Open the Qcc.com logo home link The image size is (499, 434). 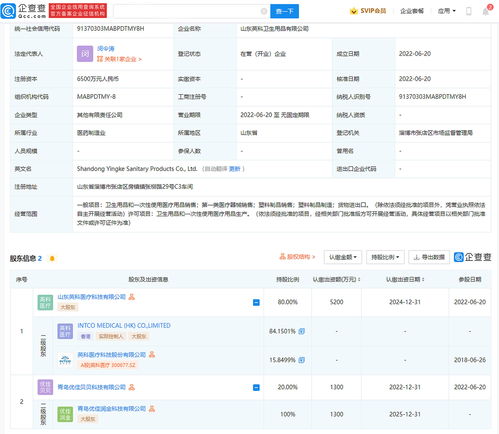[x=23, y=11]
